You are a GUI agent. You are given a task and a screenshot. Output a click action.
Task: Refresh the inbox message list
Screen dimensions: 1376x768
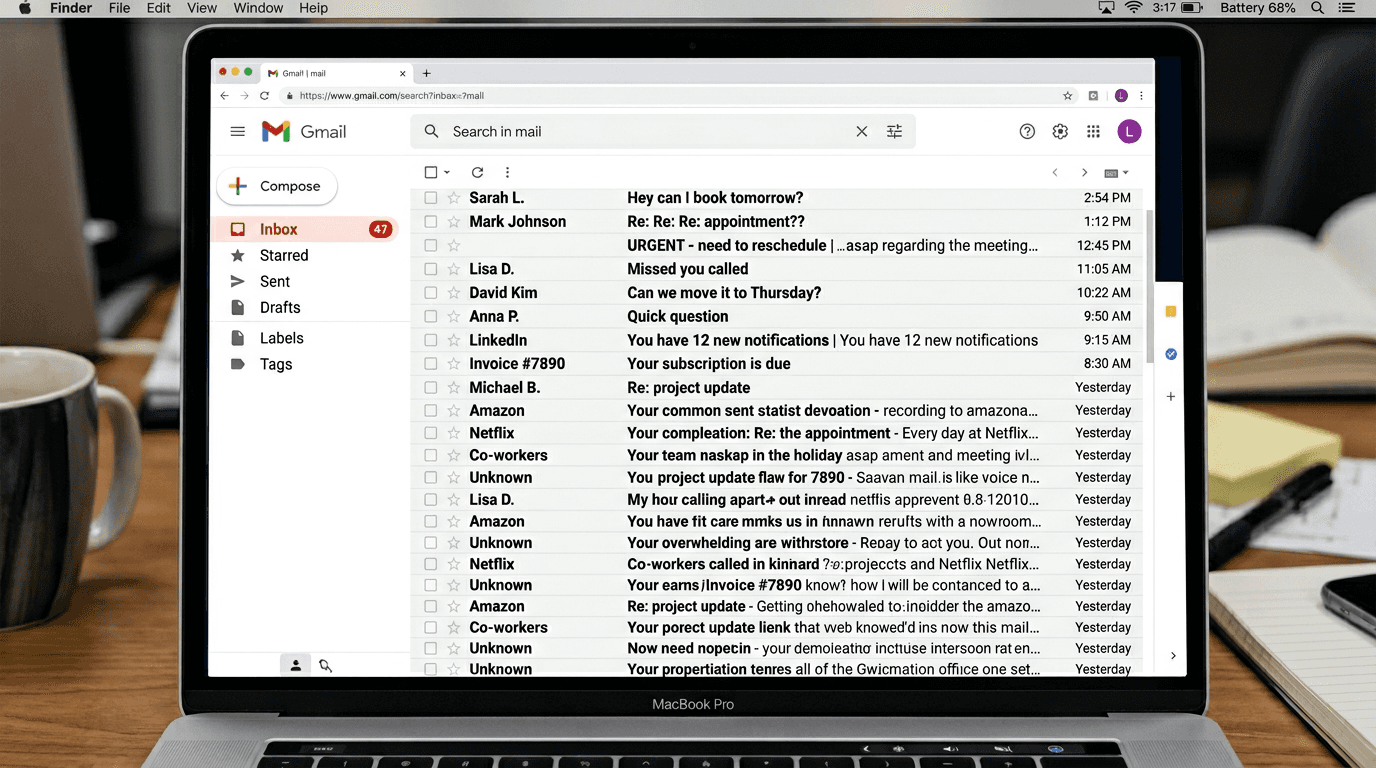pyautogui.click(x=477, y=172)
